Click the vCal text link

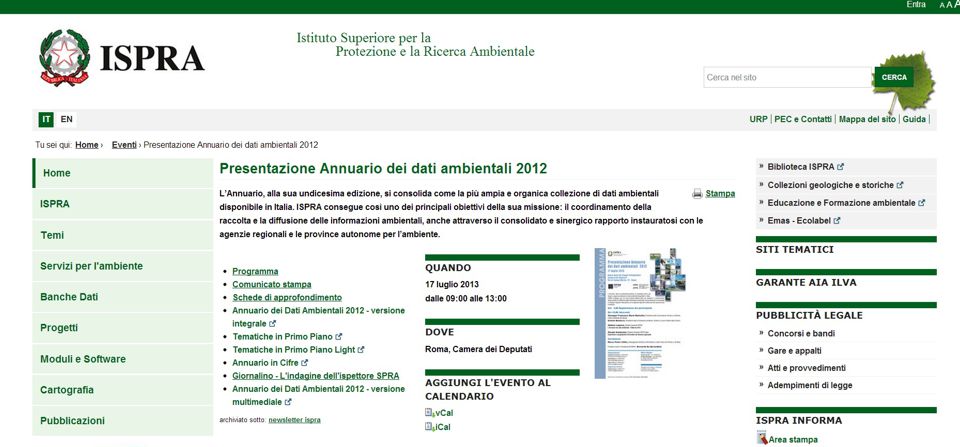coord(444,413)
